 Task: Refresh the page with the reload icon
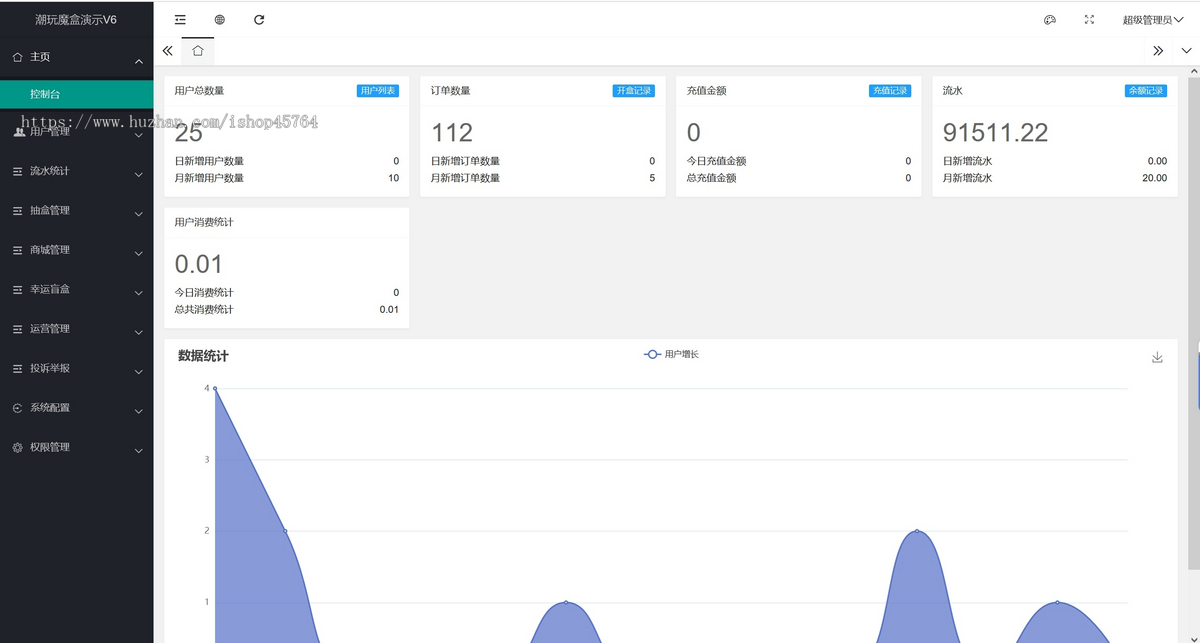coord(259,19)
